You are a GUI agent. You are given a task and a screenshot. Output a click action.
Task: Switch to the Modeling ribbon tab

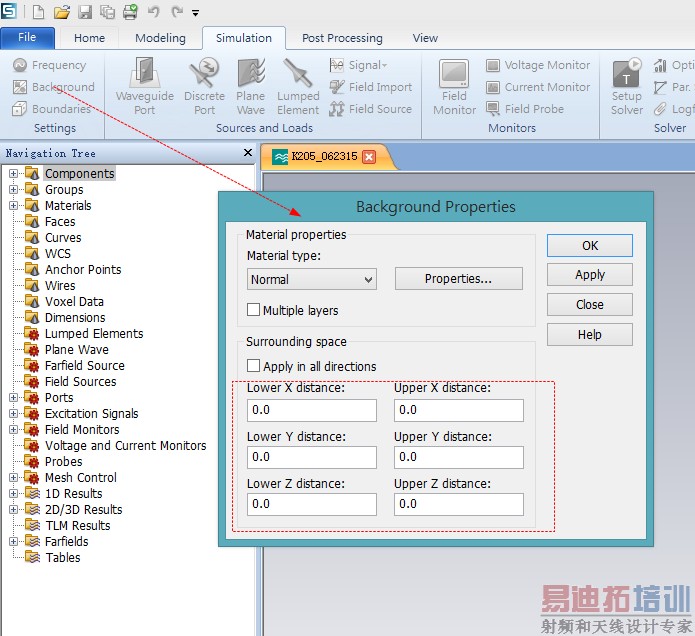pyautogui.click(x=160, y=38)
